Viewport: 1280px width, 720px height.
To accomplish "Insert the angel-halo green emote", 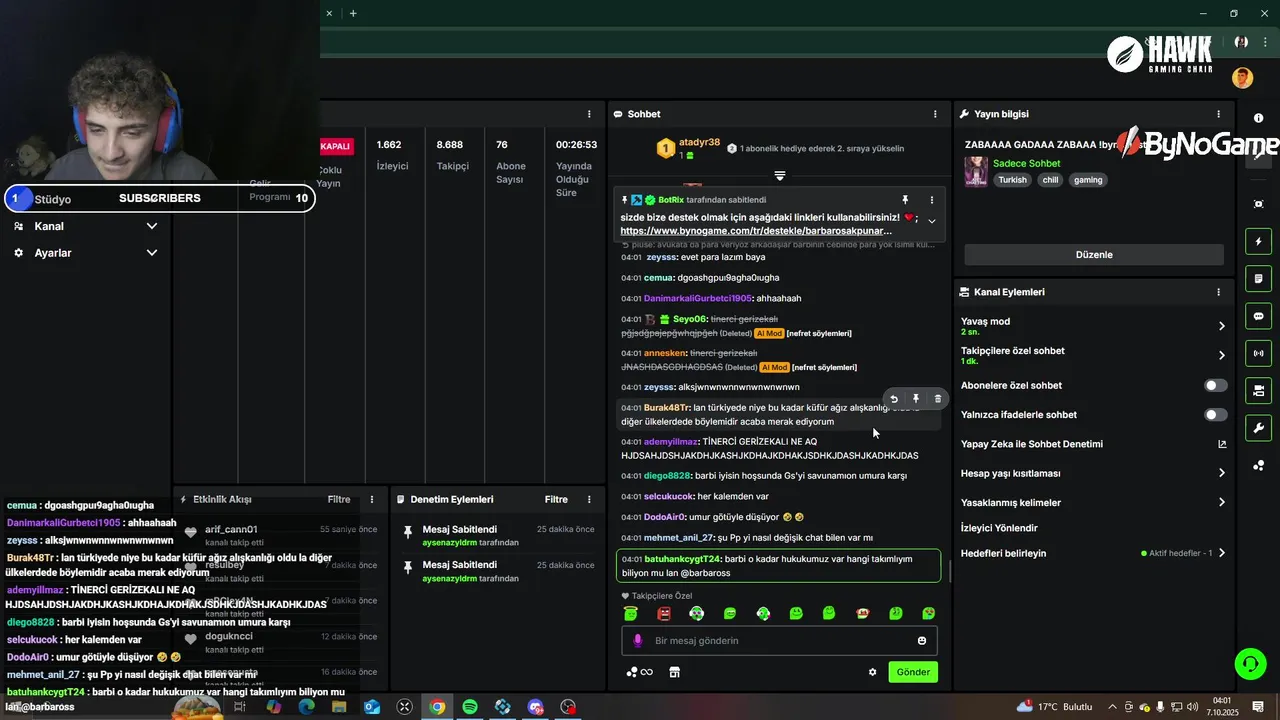I will click(631, 613).
